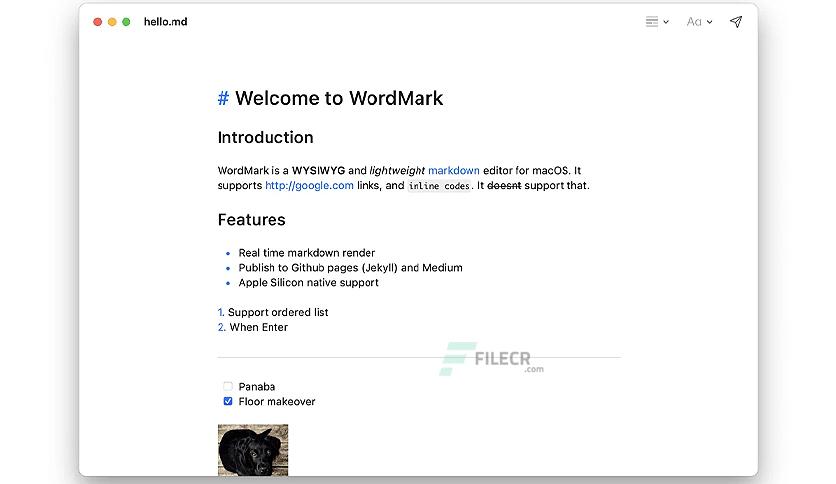Click bullet Apple Silicon native support
Image resolution: width=836 pixels, height=484 pixels.
click(x=308, y=283)
